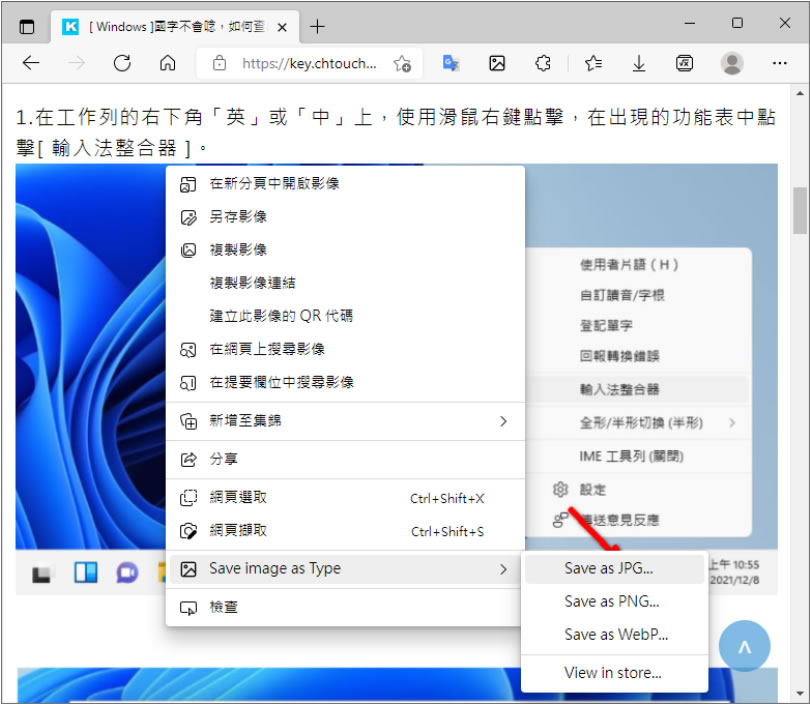Image resolution: width=810 pixels, height=704 pixels.
Task: Expand the 新增至集錦 submenu
Action: [344, 421]
